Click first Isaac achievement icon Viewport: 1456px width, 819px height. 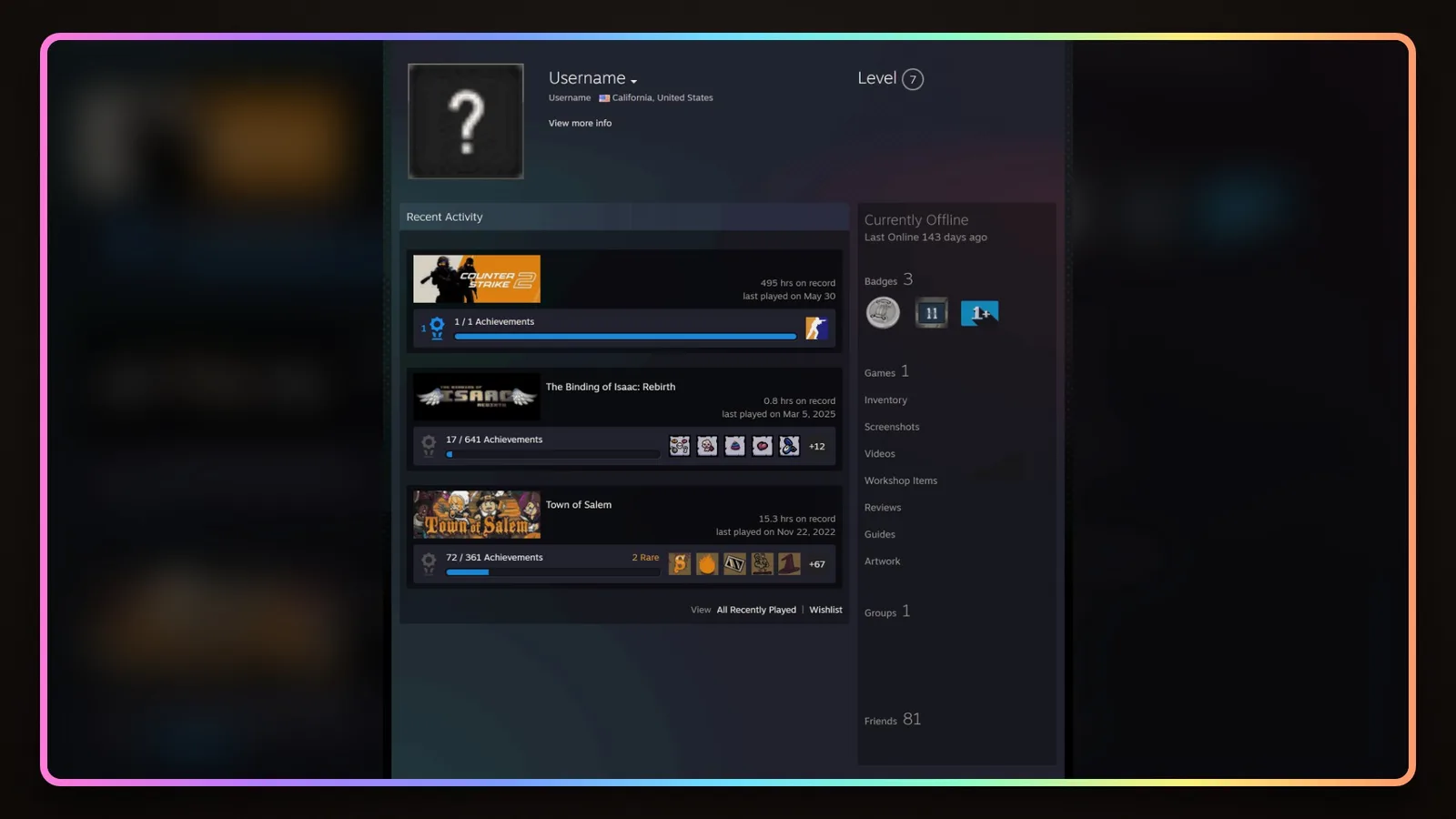click(x=680, y=446)
